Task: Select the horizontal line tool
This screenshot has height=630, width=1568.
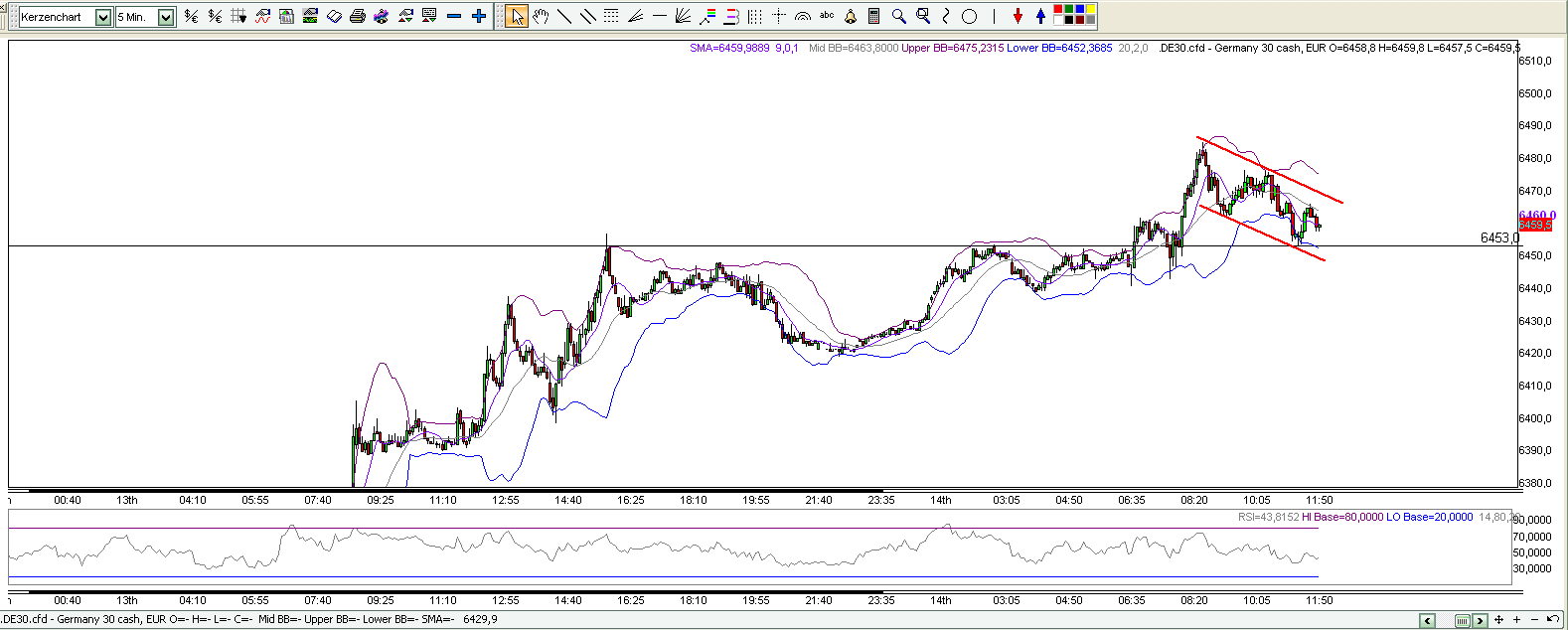Action: [660, 16]
